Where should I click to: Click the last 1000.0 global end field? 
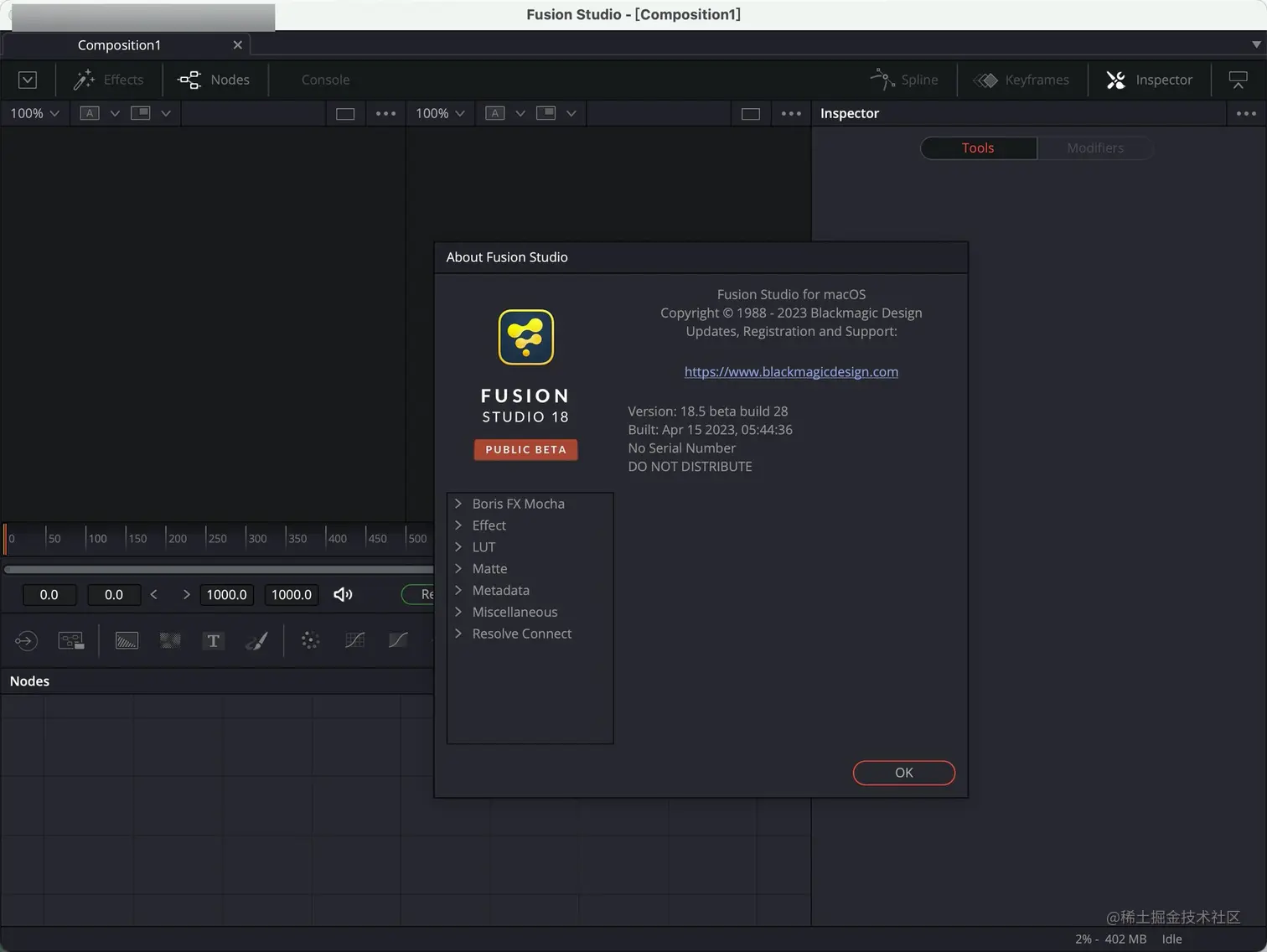pyautogui.click(x=292, y=594)
